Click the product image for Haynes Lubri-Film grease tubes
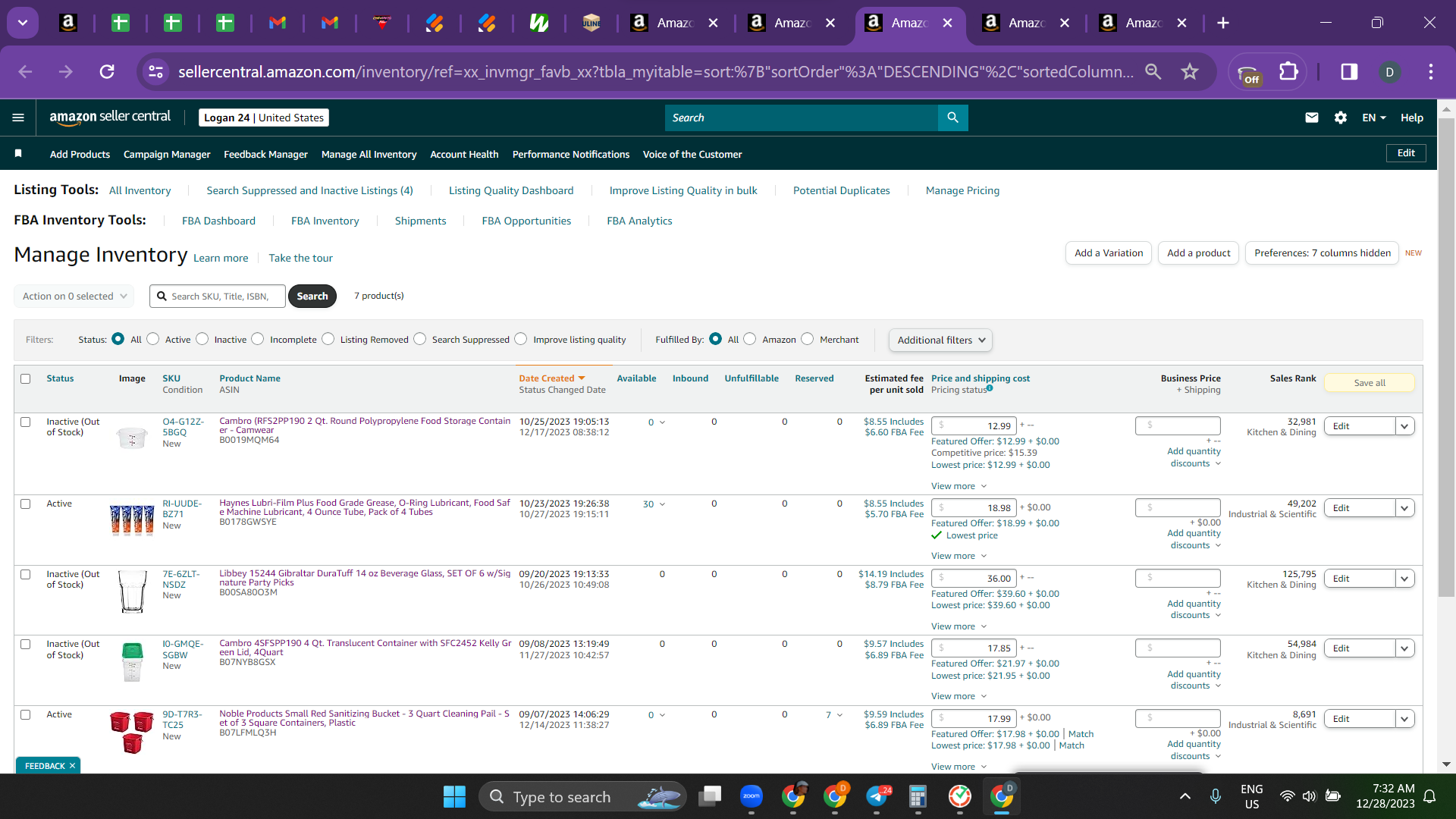 pos(132,520)
